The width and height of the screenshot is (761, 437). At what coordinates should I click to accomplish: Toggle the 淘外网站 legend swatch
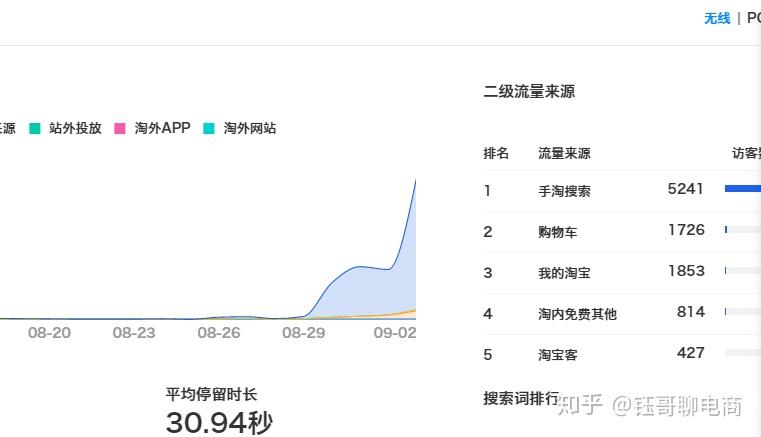209,128
